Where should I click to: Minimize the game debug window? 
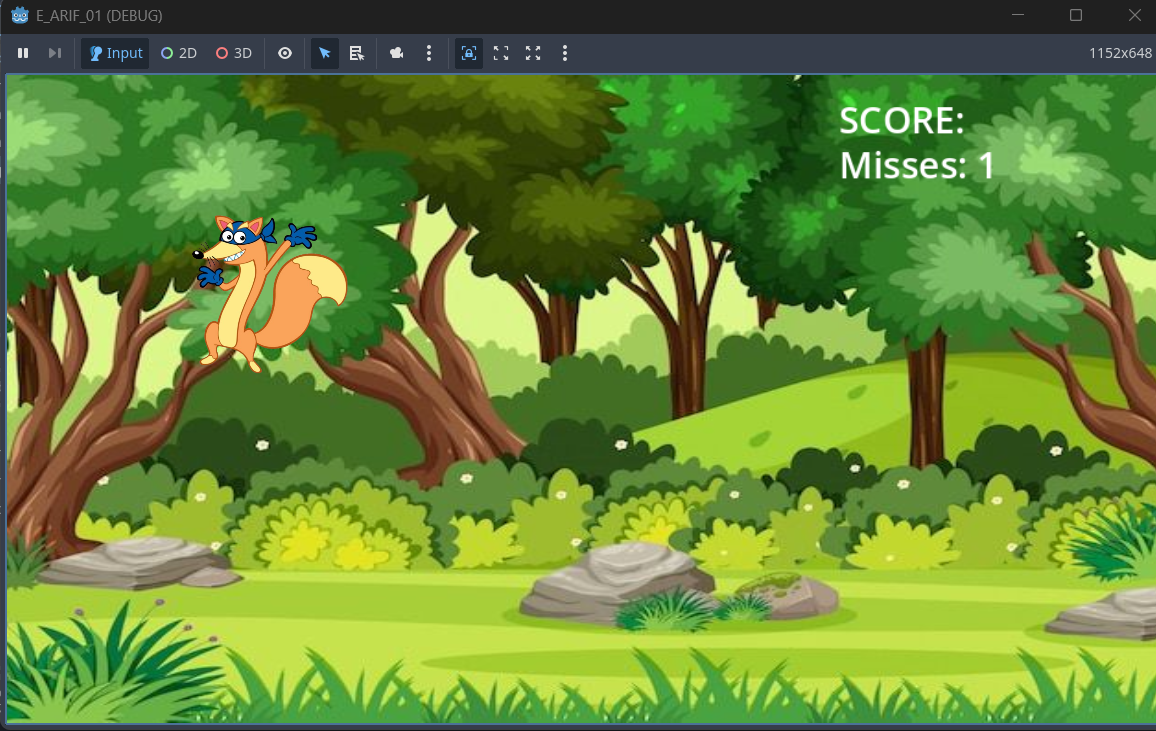tap(1018, 15)
